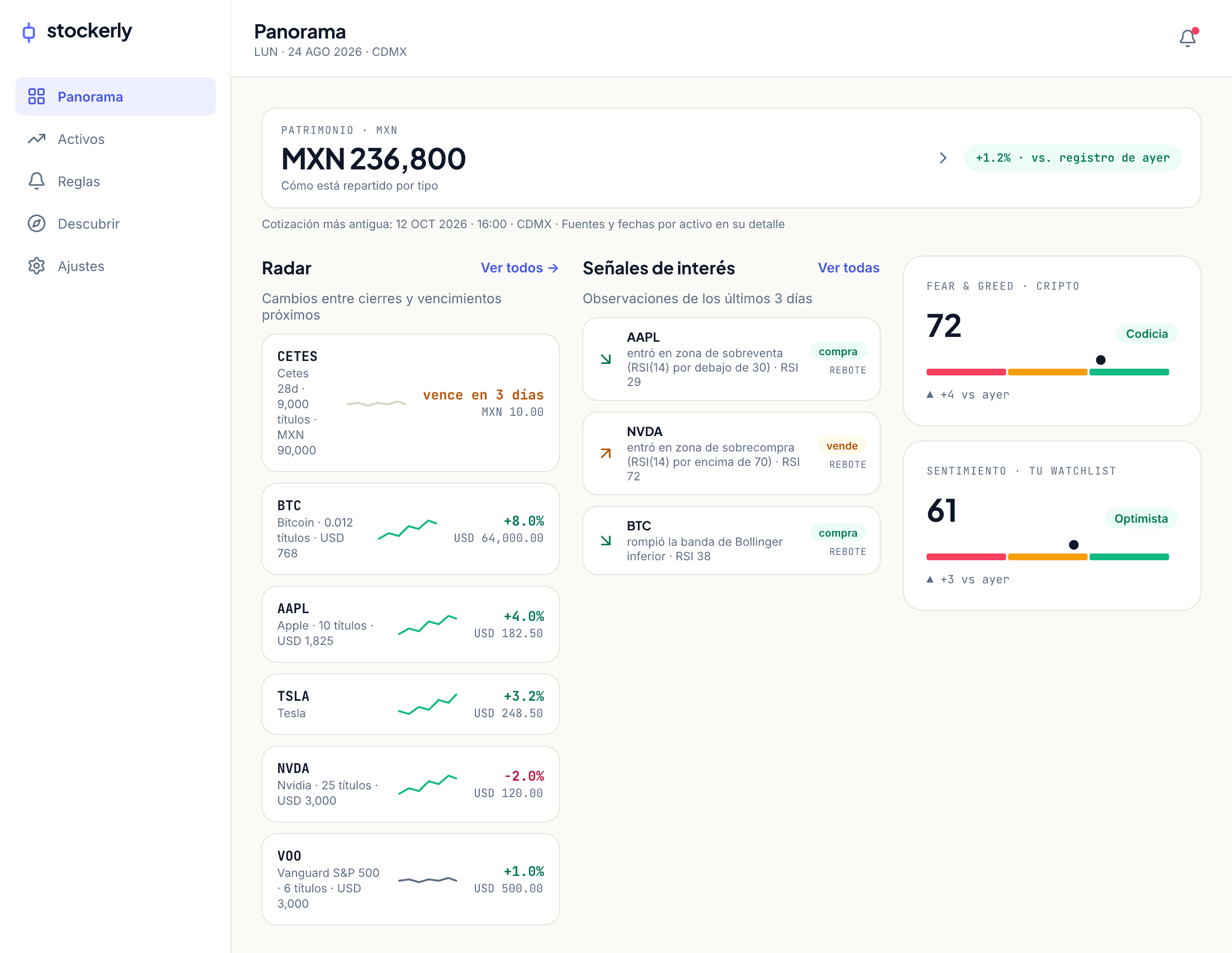Click the Fear & Greed gauge marker
1232x953 pixels.
pyautogui.click(x=1100, y=360)
